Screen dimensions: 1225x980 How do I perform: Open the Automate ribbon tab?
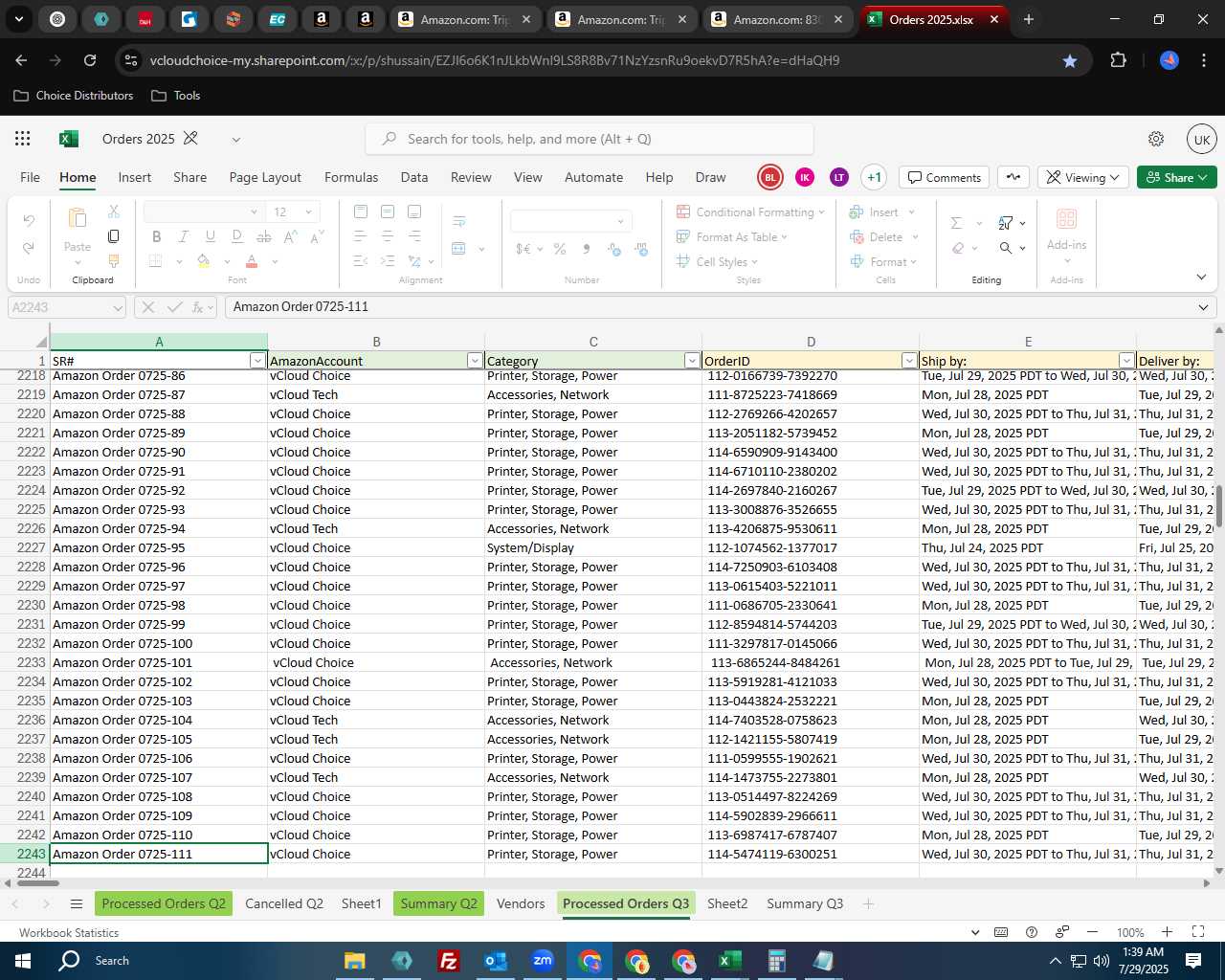(x=593, y=177)
